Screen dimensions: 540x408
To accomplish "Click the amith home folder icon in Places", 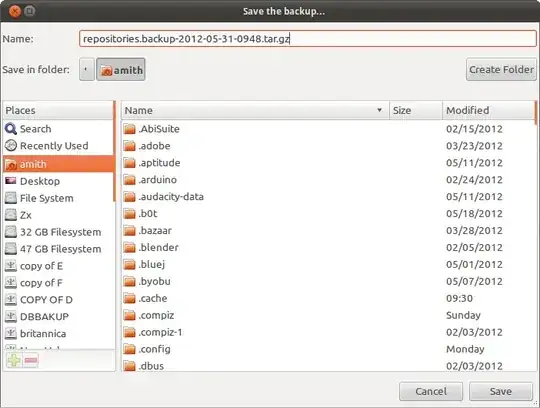I will point(11,164).
